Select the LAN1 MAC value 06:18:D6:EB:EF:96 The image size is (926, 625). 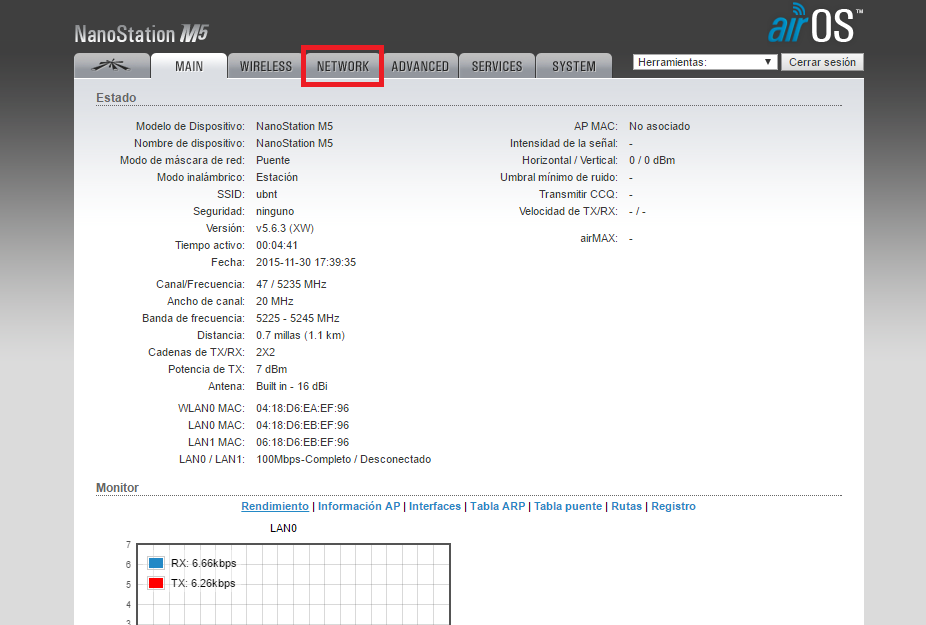point(302,442)
